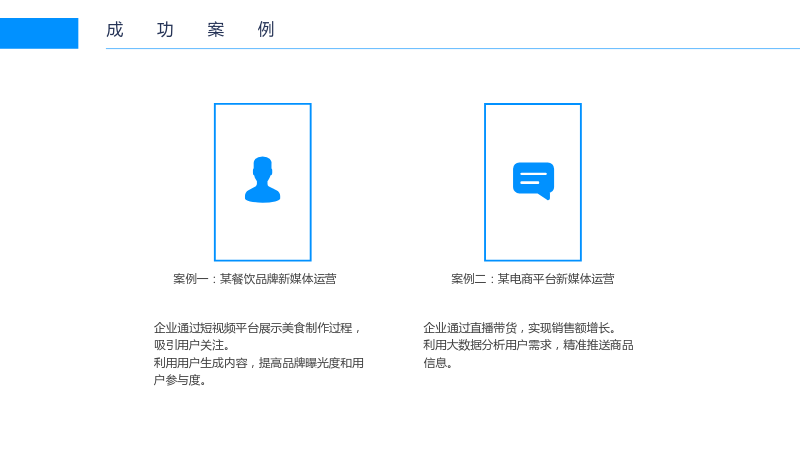
Task: Select caption 案例一:某餐饮品牌新媒体运营
Action: 255,279
